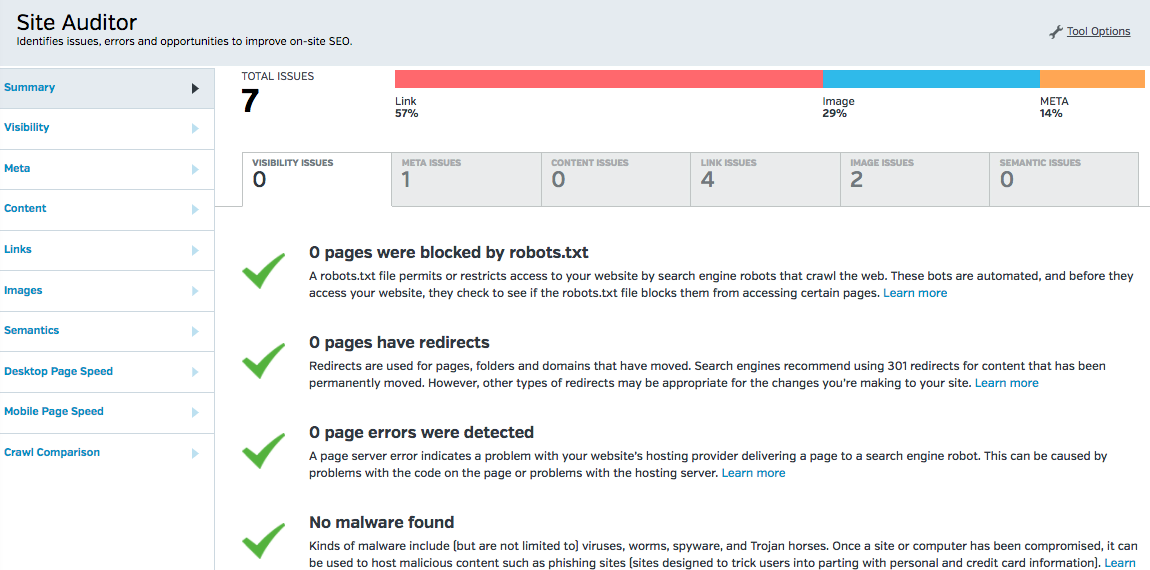Expand the arrow next to Visibility
Image resolution: width=1150 pixels, height=570 pixels.
(195, 128)
